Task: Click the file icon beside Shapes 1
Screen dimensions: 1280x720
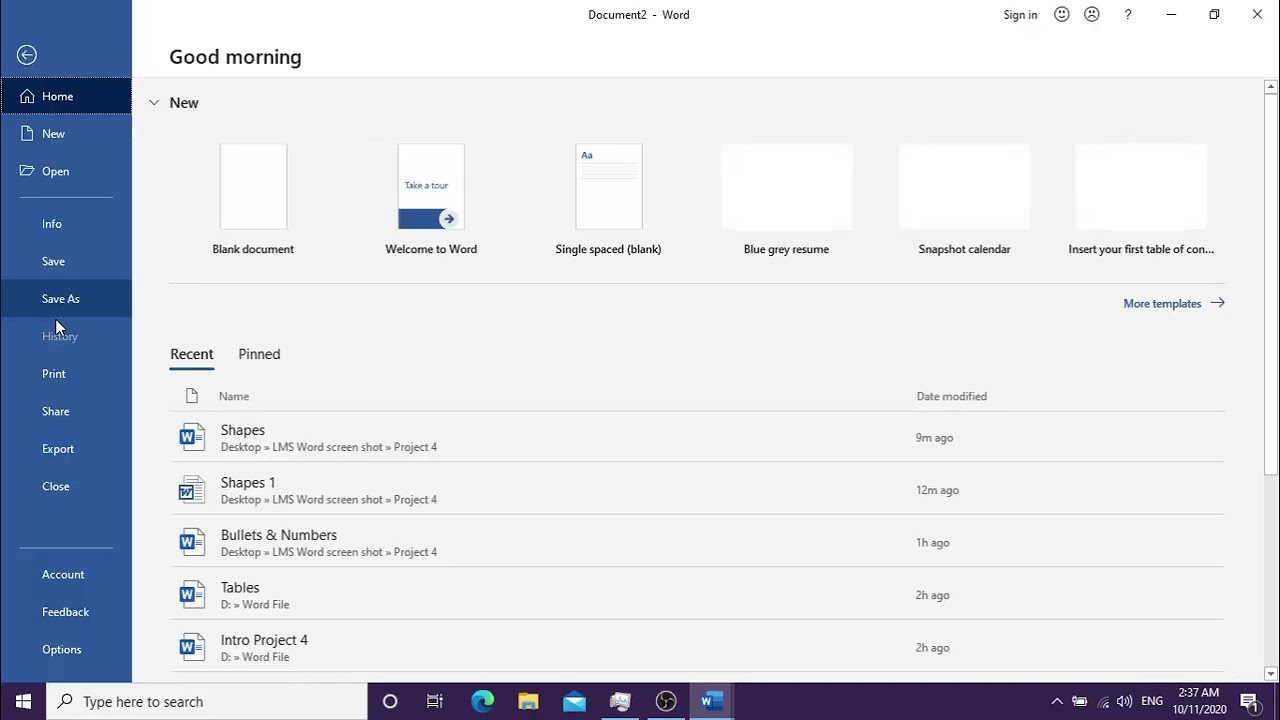Action: coord(192,490)
